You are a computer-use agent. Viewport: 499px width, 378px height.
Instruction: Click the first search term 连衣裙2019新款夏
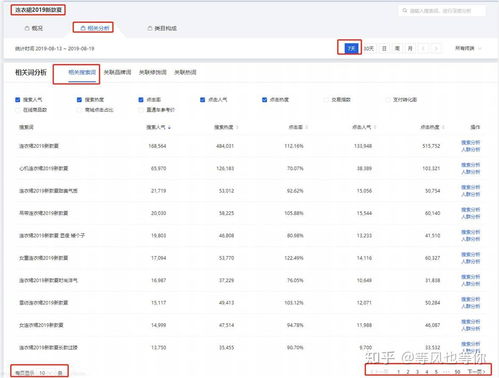click(39, 146)
